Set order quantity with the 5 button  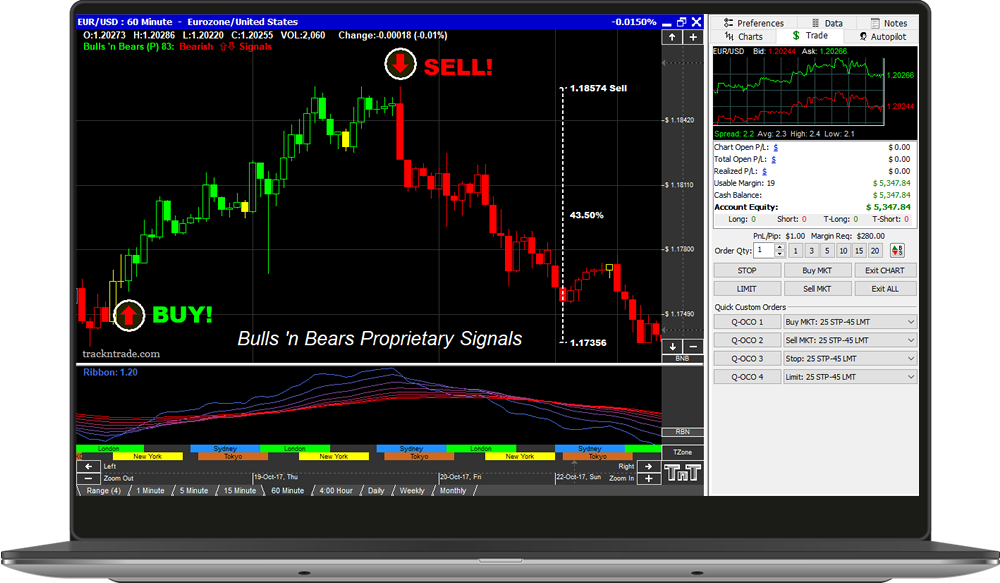tap(827, 251)
